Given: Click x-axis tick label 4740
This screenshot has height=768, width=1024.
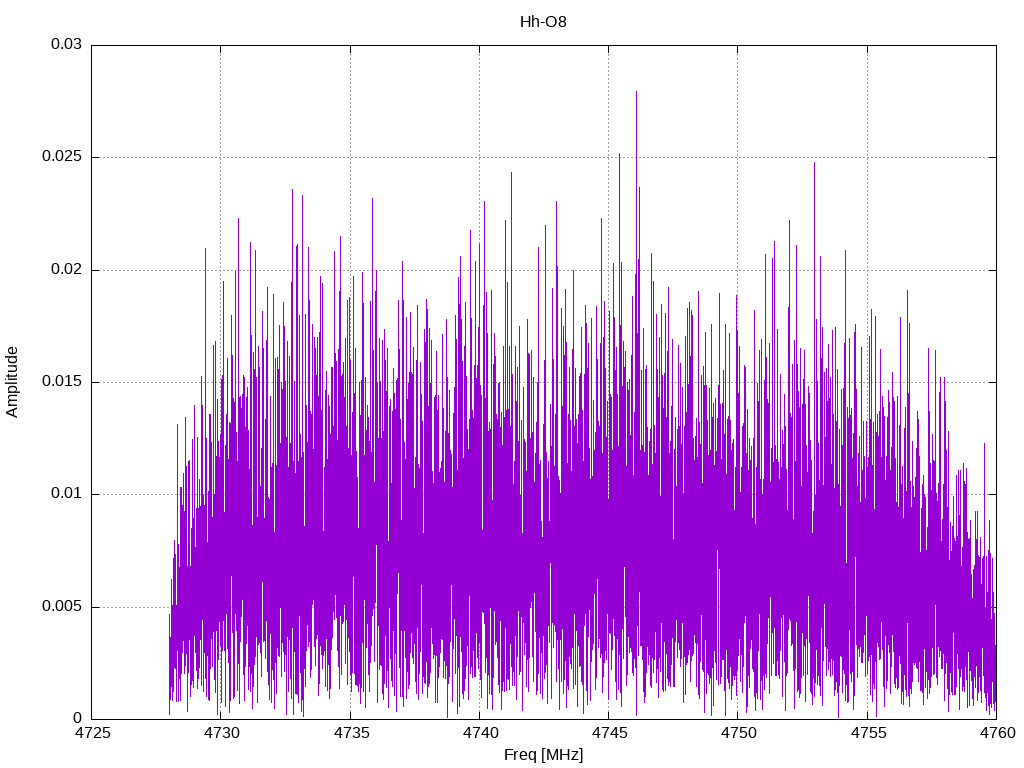Looking at the screenshot, I should tap(480, 733).
